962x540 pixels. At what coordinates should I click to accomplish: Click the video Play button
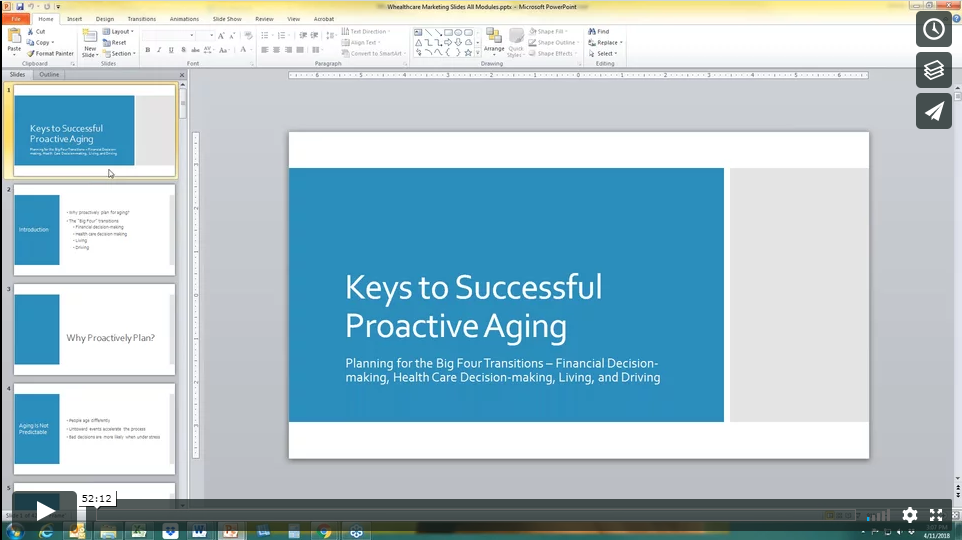pos(44,512)
